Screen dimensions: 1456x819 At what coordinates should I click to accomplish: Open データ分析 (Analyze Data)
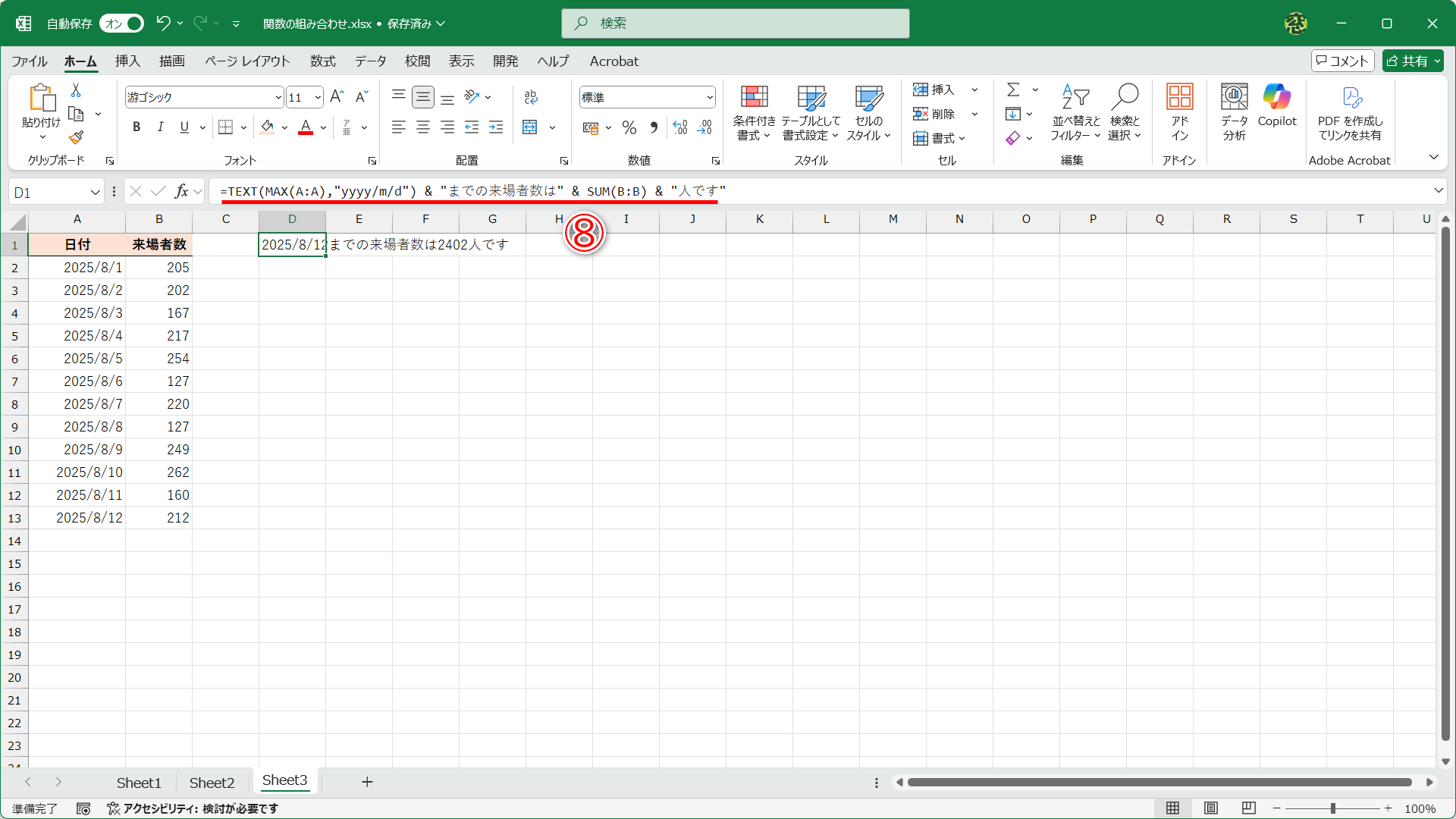(1233, 112)
